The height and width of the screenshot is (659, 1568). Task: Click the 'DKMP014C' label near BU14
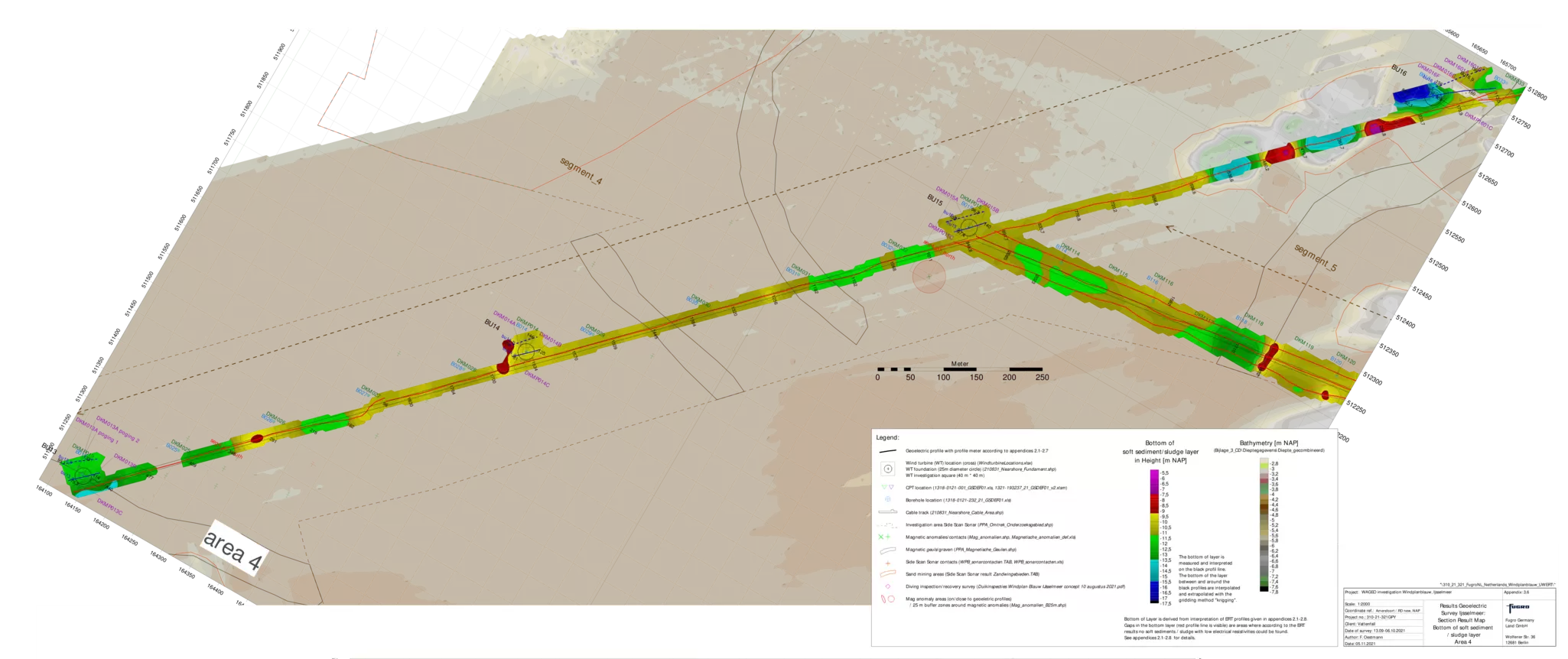537,380
